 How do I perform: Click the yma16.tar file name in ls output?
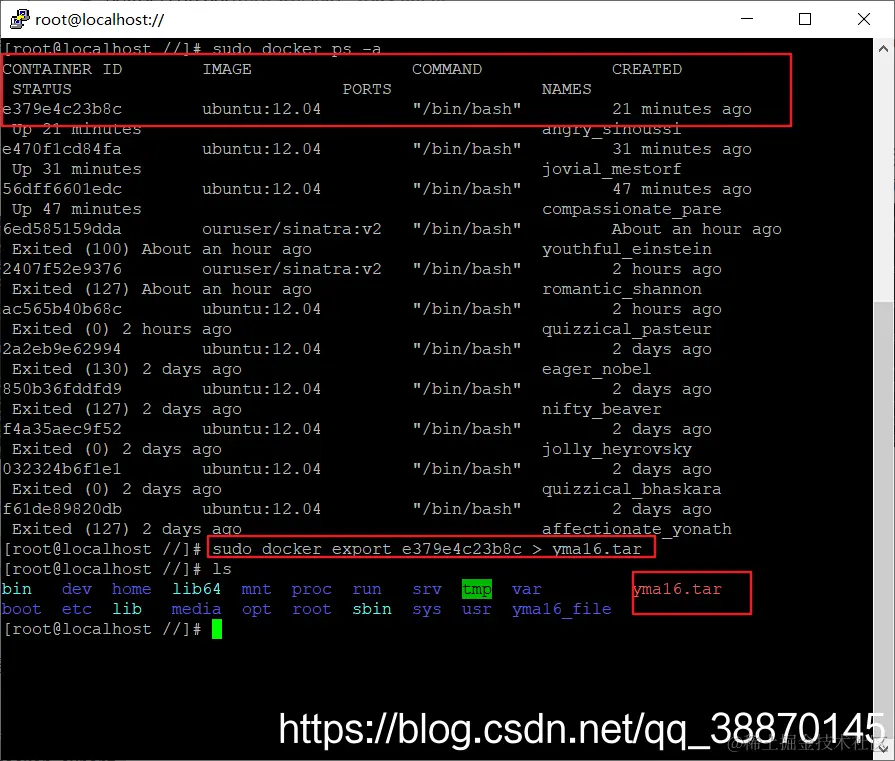click(677, 589)
